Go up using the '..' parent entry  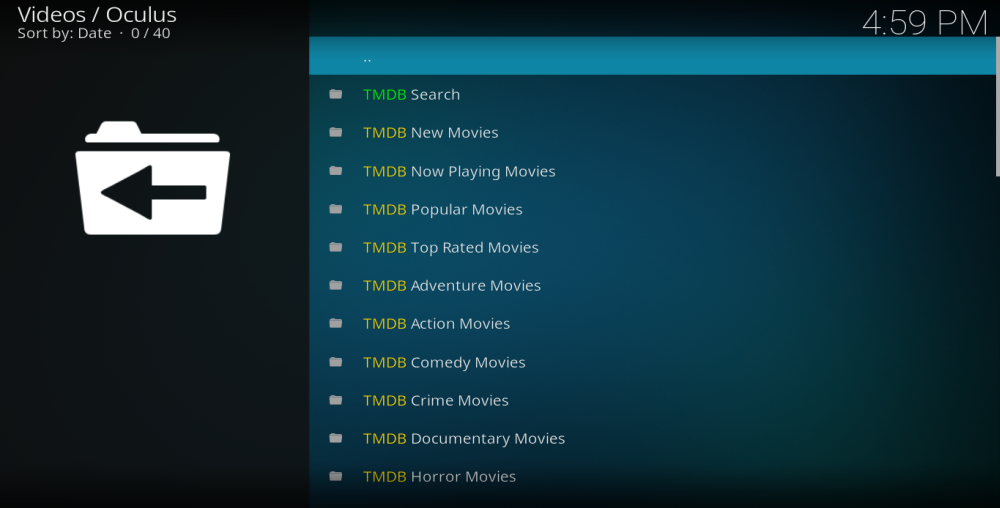pyautogui.click(x=368, y=57)
